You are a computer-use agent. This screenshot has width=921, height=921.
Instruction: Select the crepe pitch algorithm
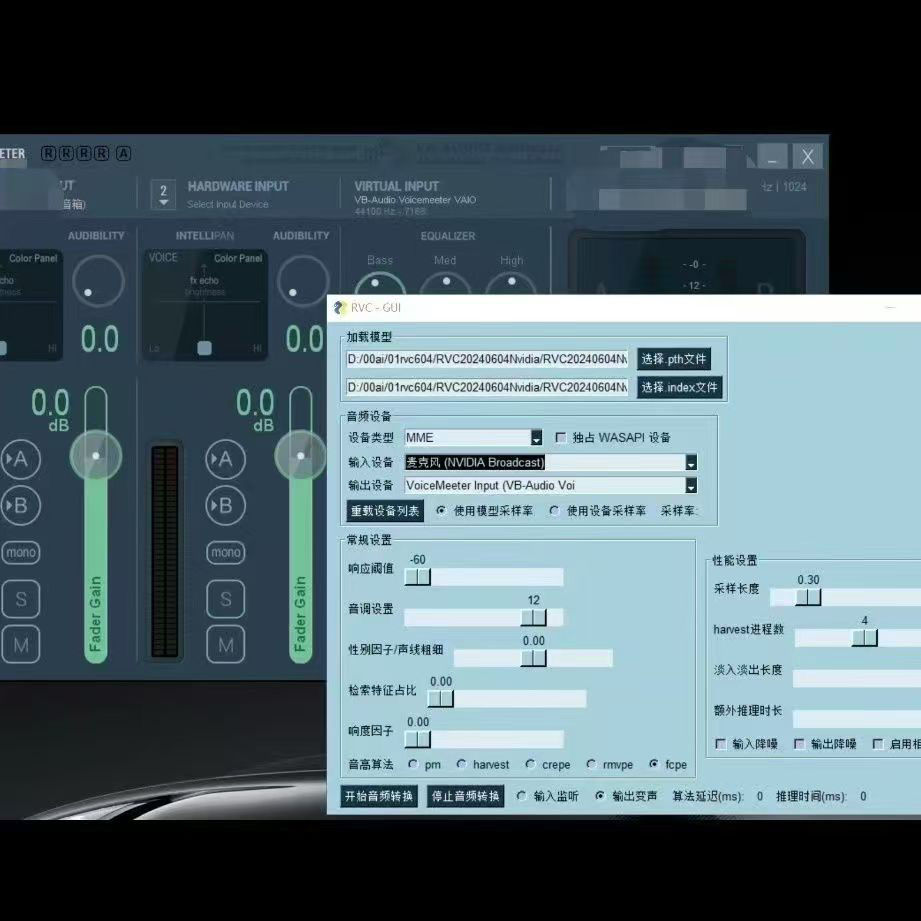(x=530, y=764)
